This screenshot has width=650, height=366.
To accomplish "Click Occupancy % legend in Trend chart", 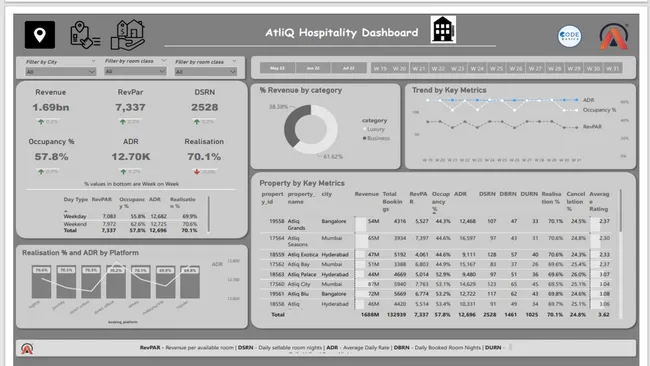I will [599, 110].
